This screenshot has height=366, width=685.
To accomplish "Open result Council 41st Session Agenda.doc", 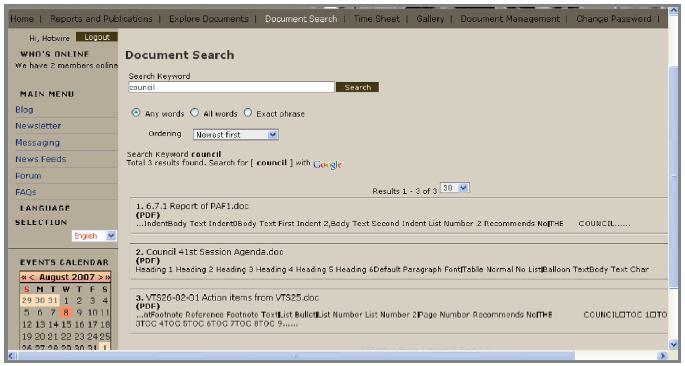I will [214, 252].
